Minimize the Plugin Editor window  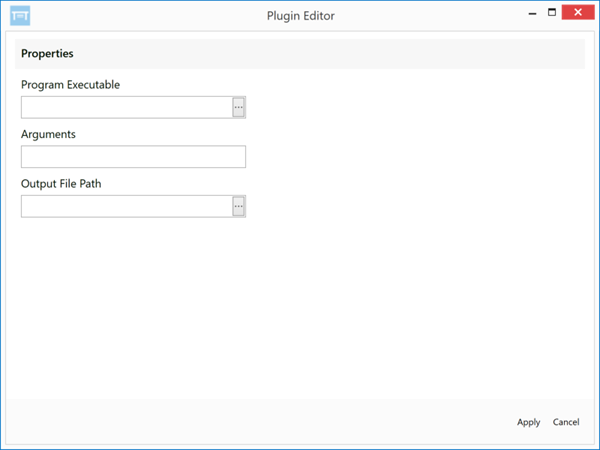(x=532, y=13)
